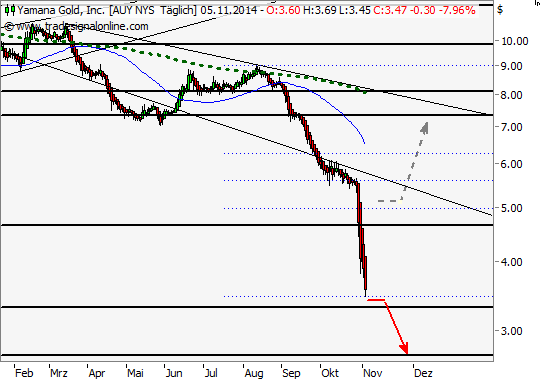The width and height of the screenshot is (540, 380).
Task: Click the 'Dez' month label
Action: point(423,373)
